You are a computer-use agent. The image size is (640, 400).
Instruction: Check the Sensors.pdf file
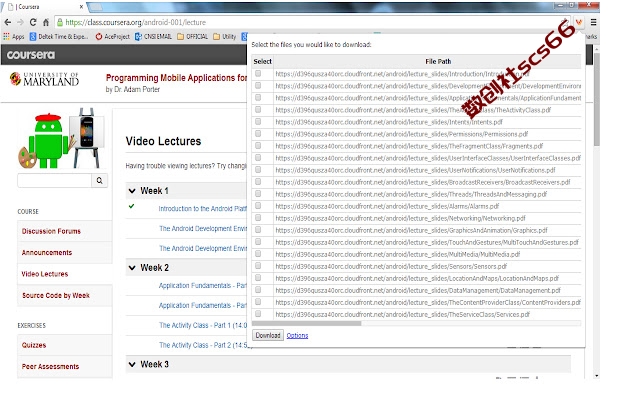258,266
